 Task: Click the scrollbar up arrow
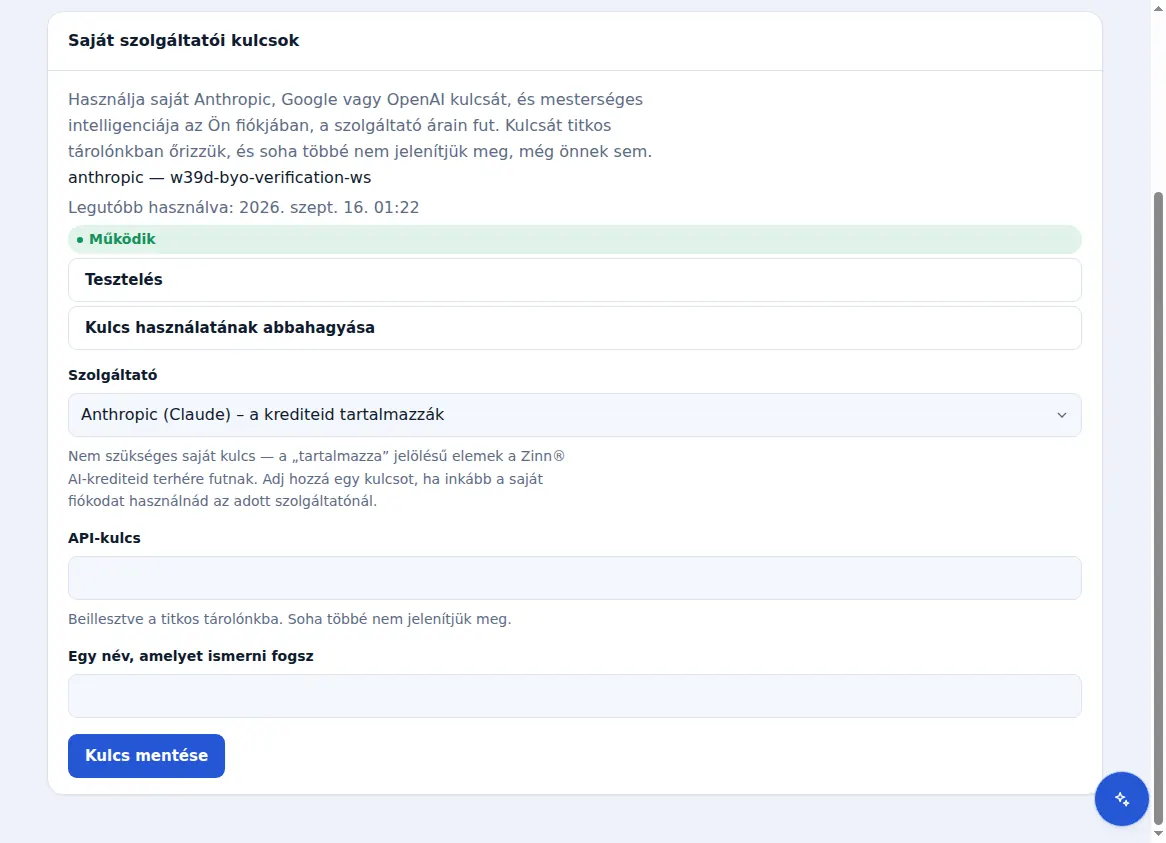[1158, 7]
